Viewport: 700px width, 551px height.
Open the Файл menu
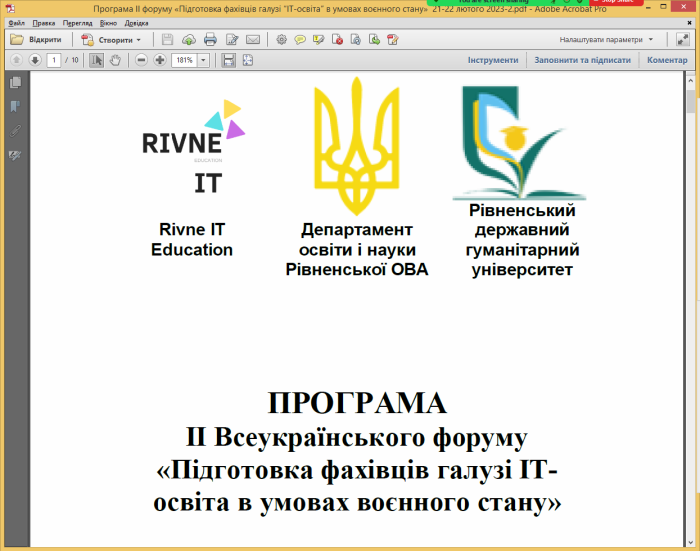point(16,22)
